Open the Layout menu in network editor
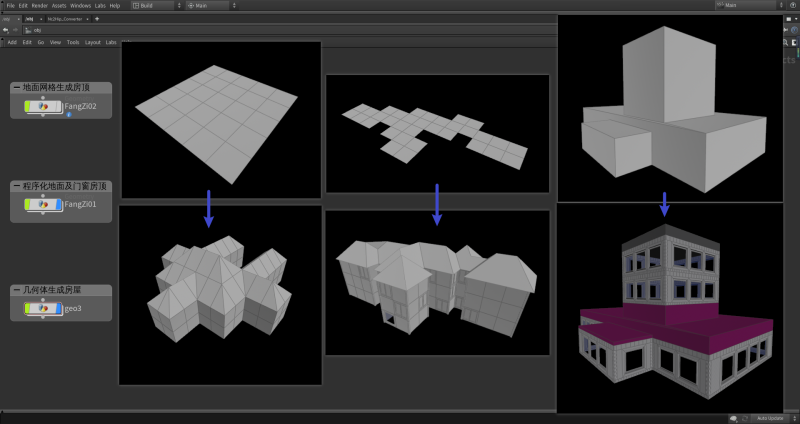Viewport: 800px width, 424px height. [x=92, y=42]
